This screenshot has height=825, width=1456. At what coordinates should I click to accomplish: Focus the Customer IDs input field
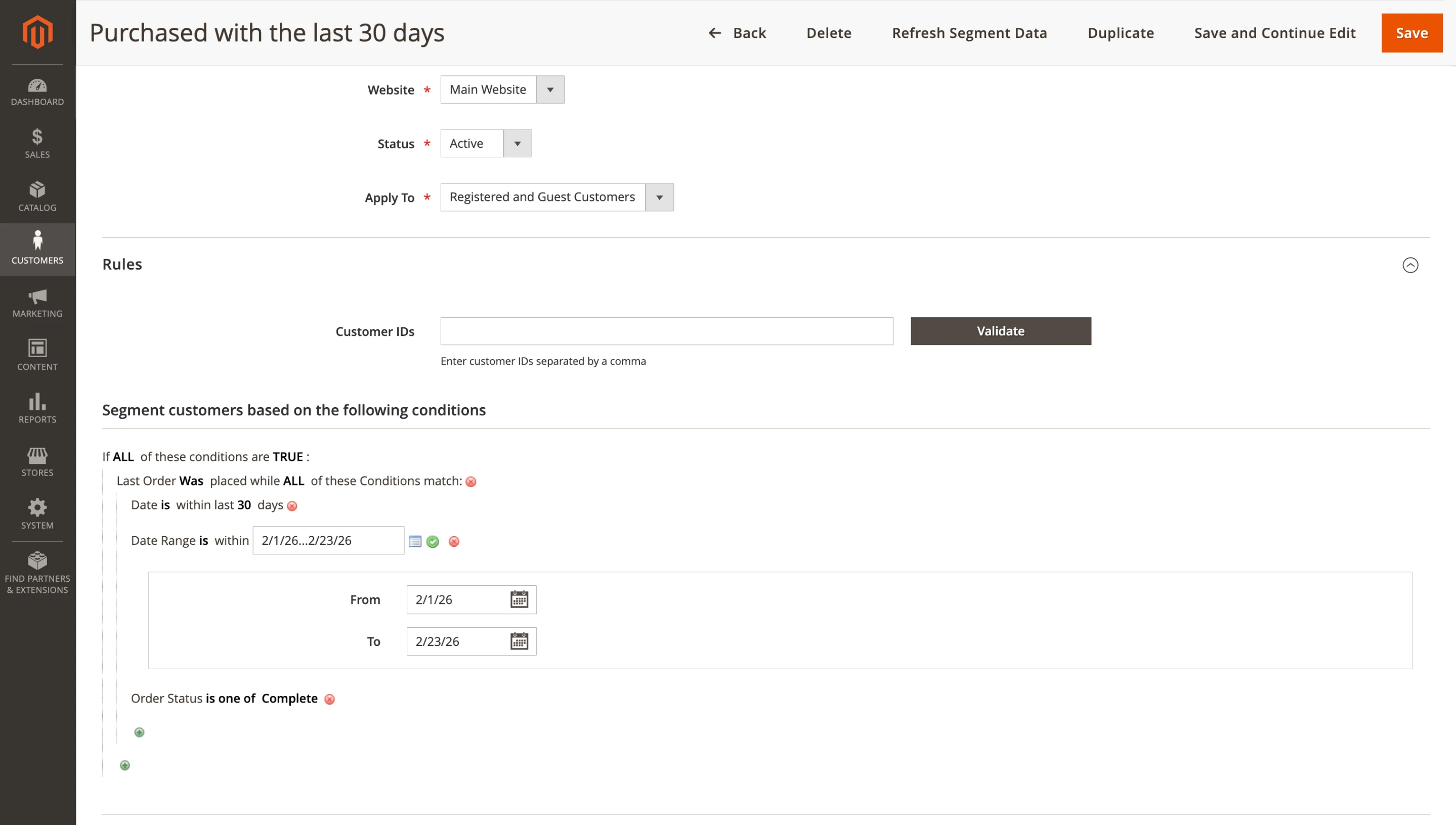[666, 331]
